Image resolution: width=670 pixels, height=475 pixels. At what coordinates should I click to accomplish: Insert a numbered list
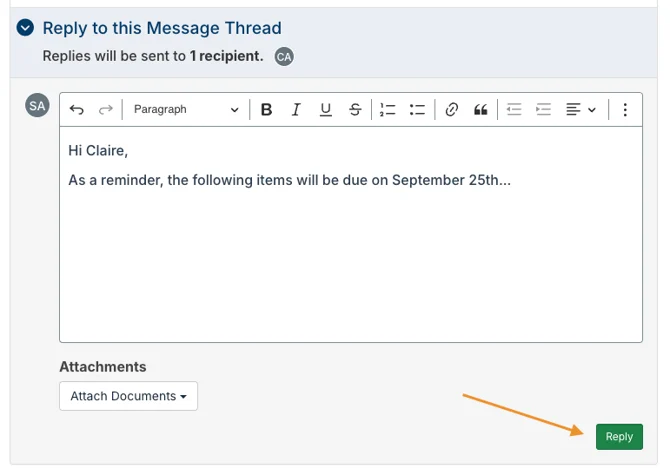pos(388,110)
